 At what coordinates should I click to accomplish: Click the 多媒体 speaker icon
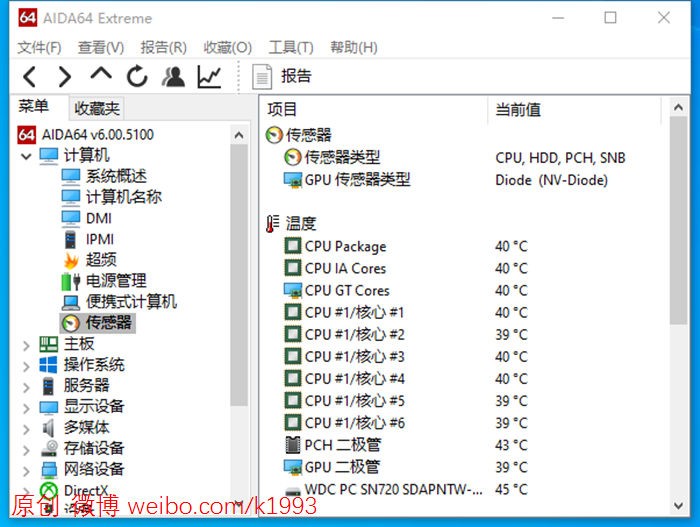(x=48, y=428)
